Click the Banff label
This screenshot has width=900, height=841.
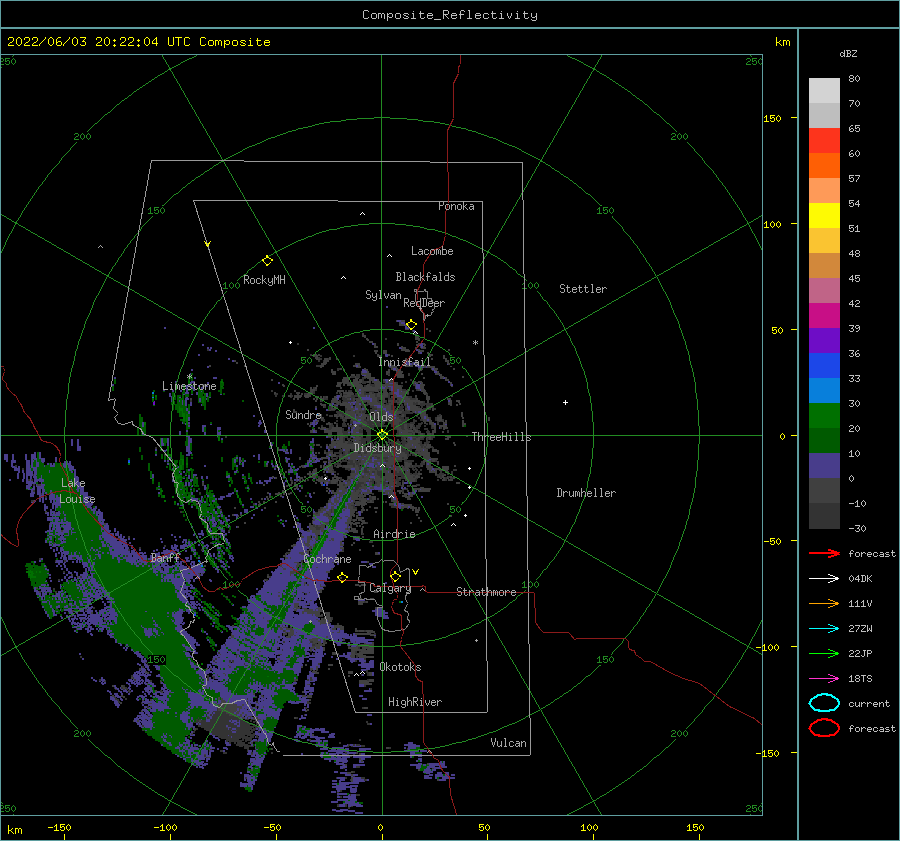[x=165, y=558]
